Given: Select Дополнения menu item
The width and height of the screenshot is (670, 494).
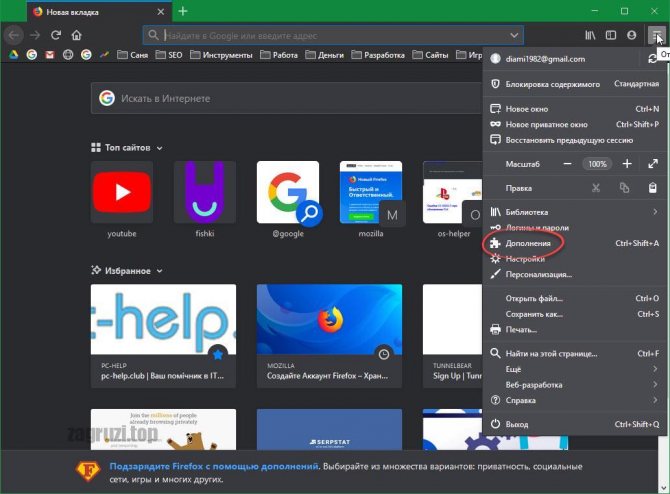Looking at the screenshot, I should pos(574,243).
